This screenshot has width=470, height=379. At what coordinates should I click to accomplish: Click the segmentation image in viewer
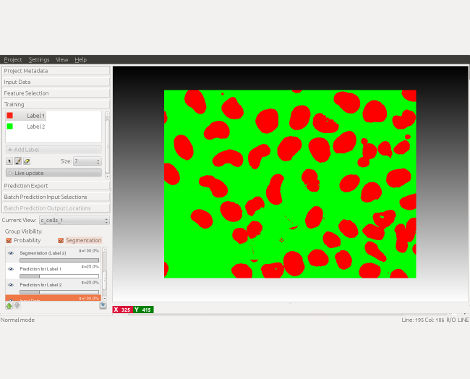tap(290, 184)
